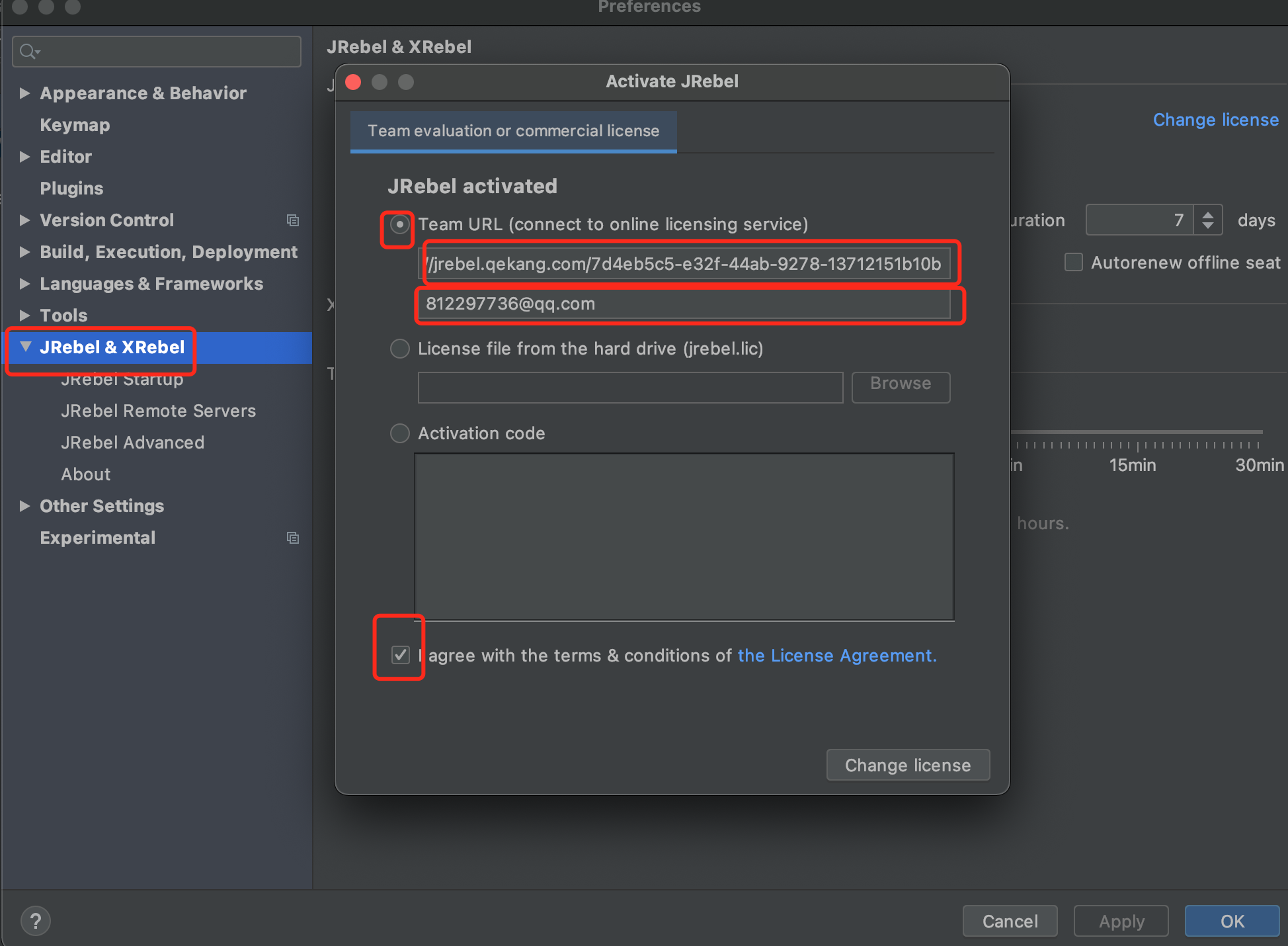Open the Keymap settings page
The image size is (1288, 946).
tap(75, 125)
